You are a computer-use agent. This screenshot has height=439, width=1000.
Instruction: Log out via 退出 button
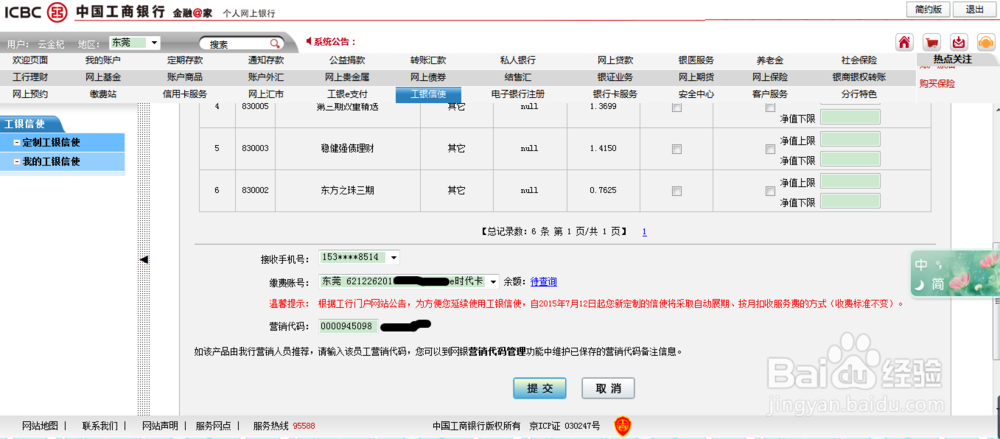tap(974, 9)
